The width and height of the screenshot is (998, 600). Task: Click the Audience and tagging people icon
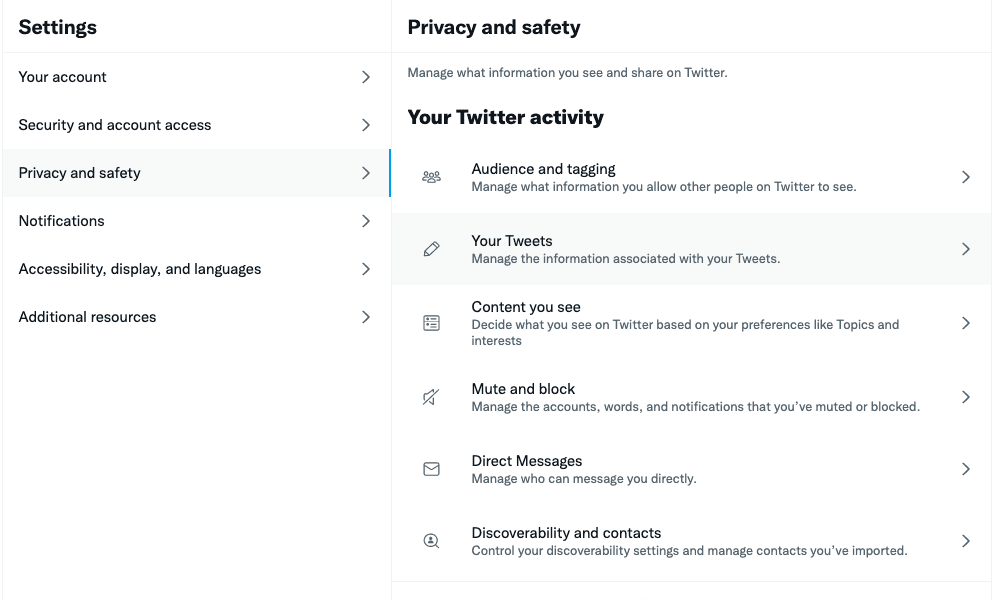point(431,177)
